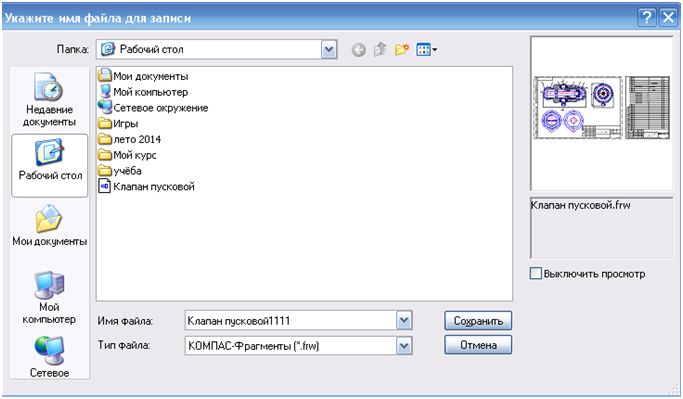Select the Игры folder

pyautogui.click(x=118, y=124)
